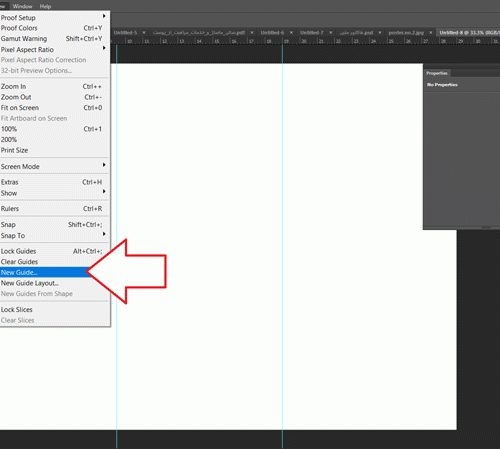Image resolution: width=500 pixels, height=449 pixels.
Task: Expand the Screen Mode submenu
Action: [x=55, y=166]
